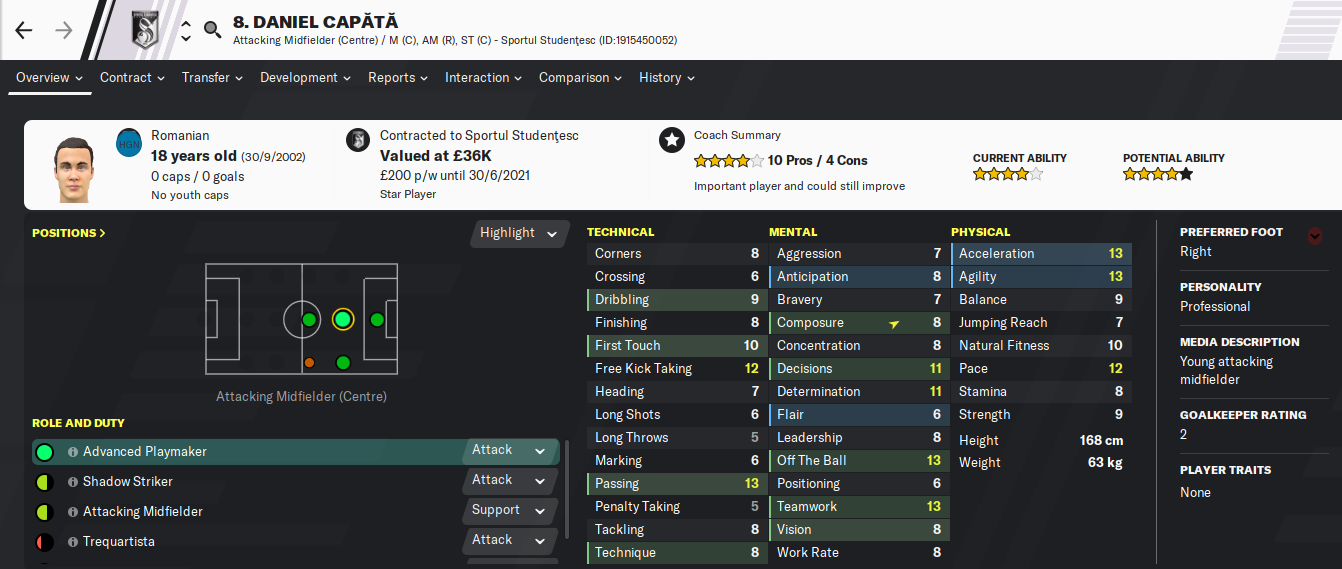
Task: Select the Trequartista role indicator
Action: point(44,542)
